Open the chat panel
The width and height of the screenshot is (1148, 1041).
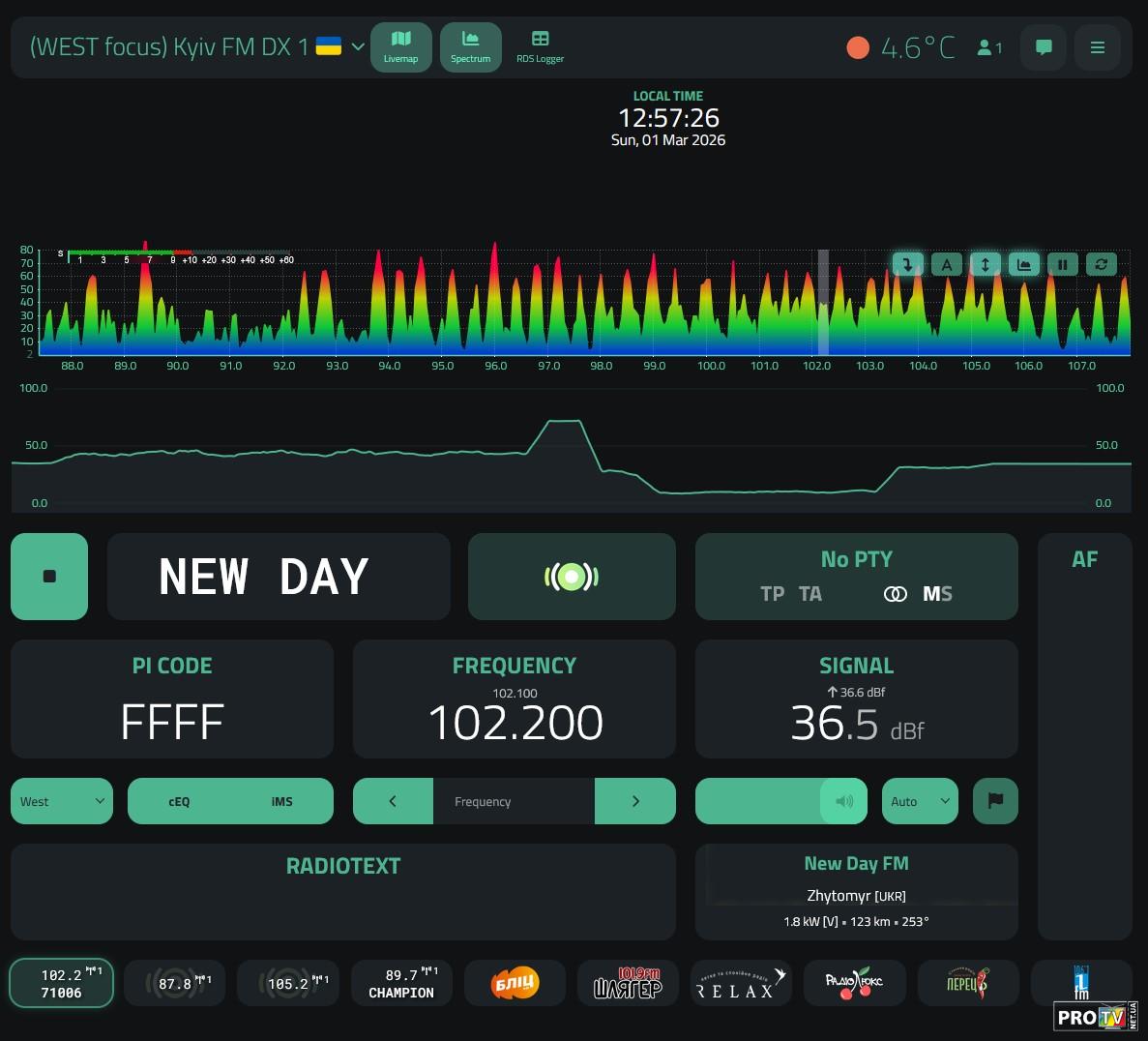[1044, 46]
